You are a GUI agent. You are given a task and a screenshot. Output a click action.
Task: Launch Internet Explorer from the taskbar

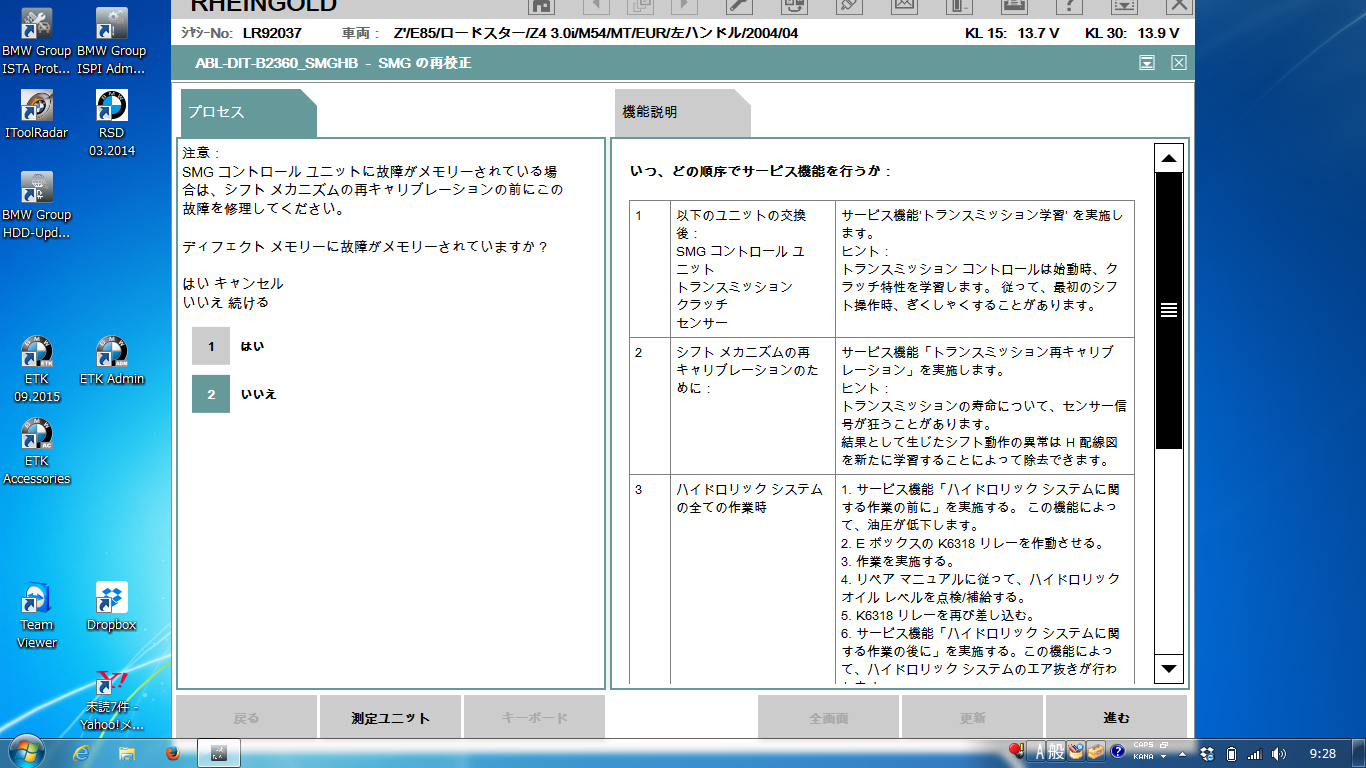pos(82,752)
